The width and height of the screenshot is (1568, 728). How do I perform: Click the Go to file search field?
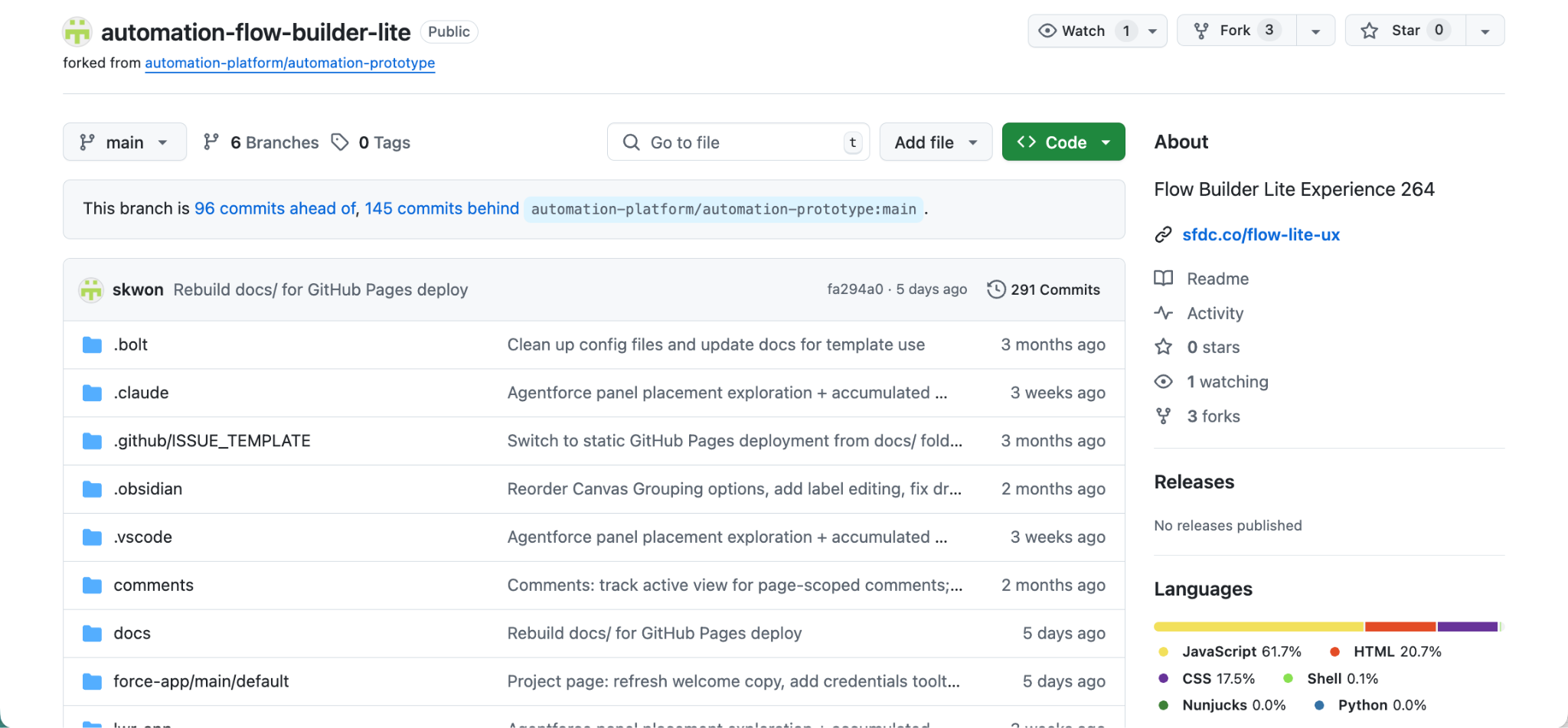[738, 142]
